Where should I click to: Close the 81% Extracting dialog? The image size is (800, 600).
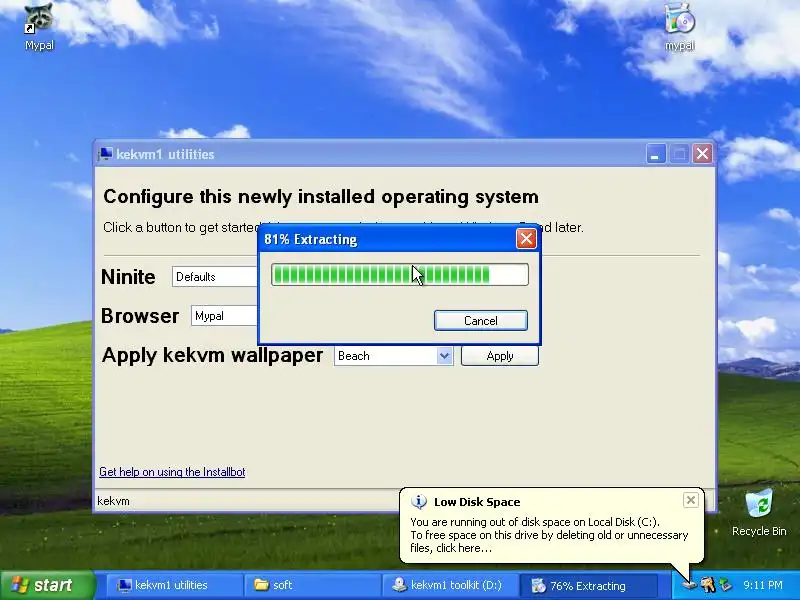click(526, 239)
